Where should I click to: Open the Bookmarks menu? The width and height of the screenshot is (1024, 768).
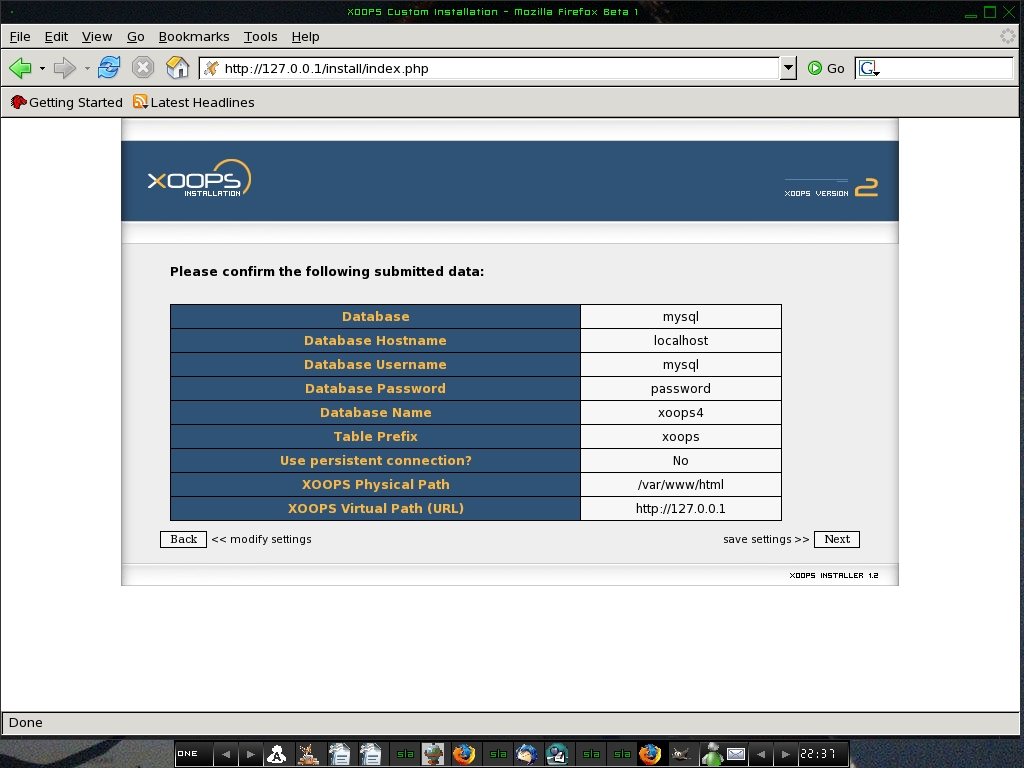click(194, 37)
